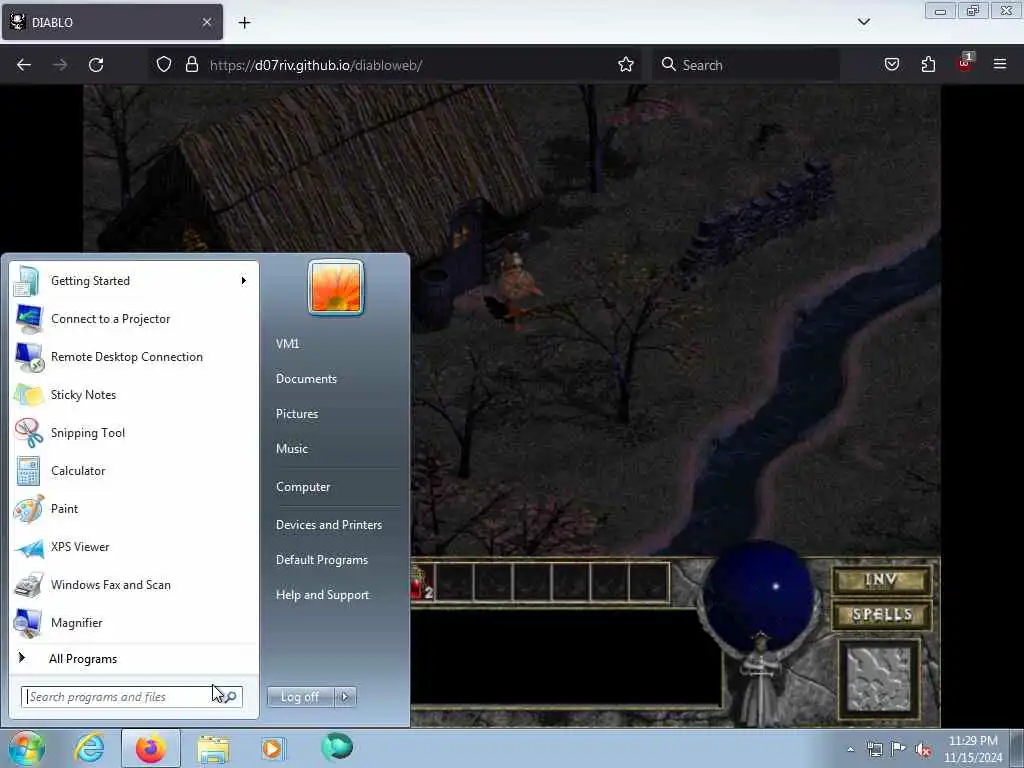Open a new browser tab
This screenshot has height=768, width=1024.
click(244, 23)
